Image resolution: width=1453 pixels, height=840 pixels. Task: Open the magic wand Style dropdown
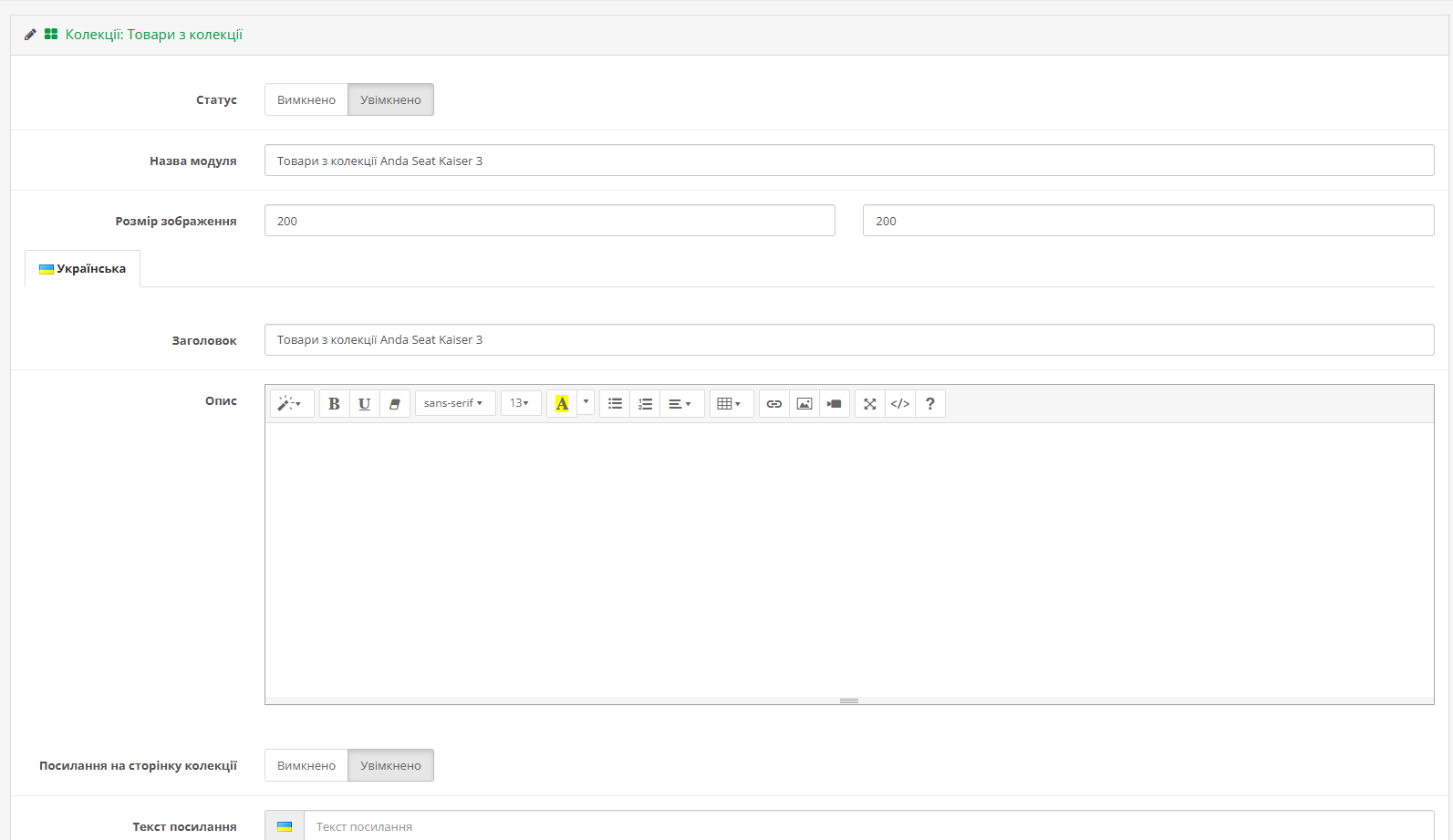coord(292,404)
